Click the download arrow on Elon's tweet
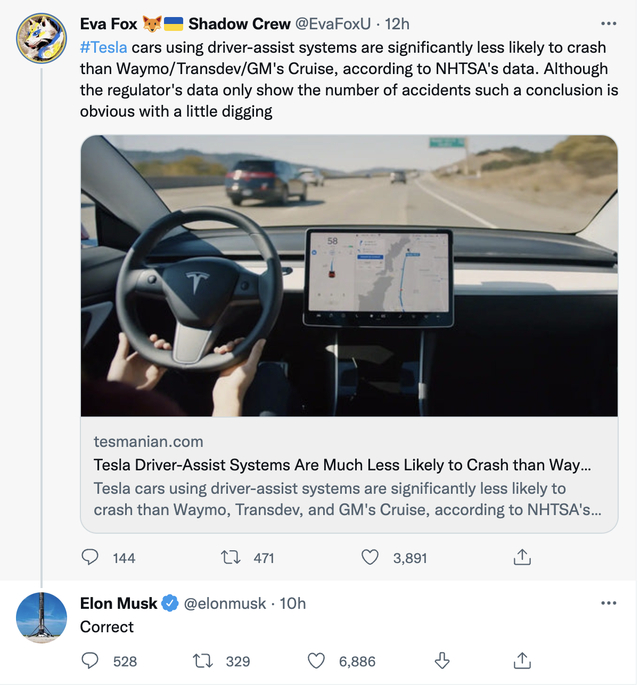 pos(442,660)
